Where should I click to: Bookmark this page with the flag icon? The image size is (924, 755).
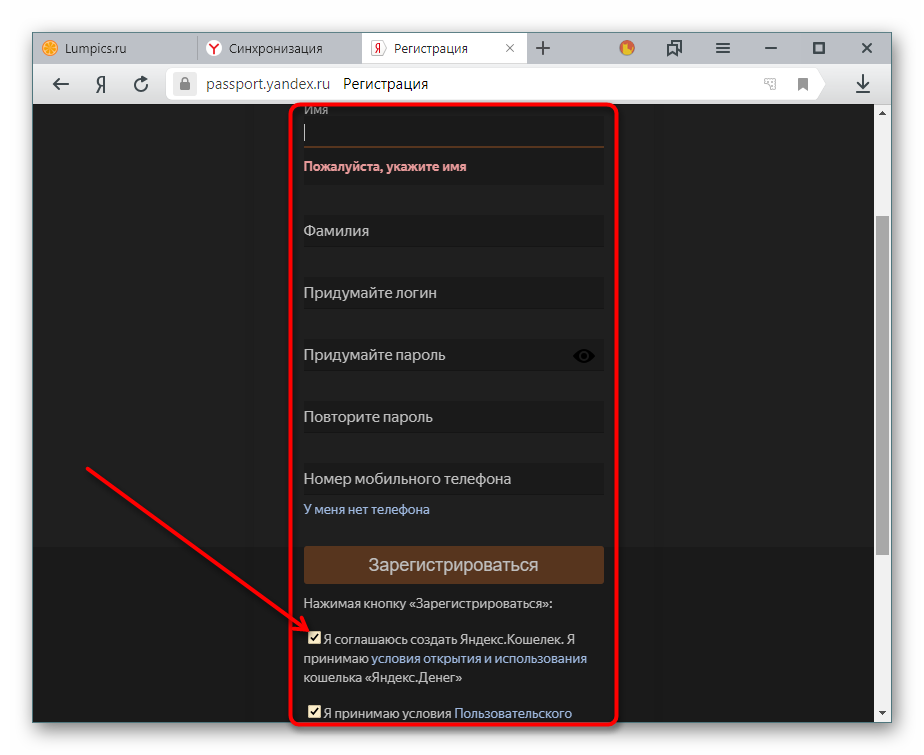point(802,85)
